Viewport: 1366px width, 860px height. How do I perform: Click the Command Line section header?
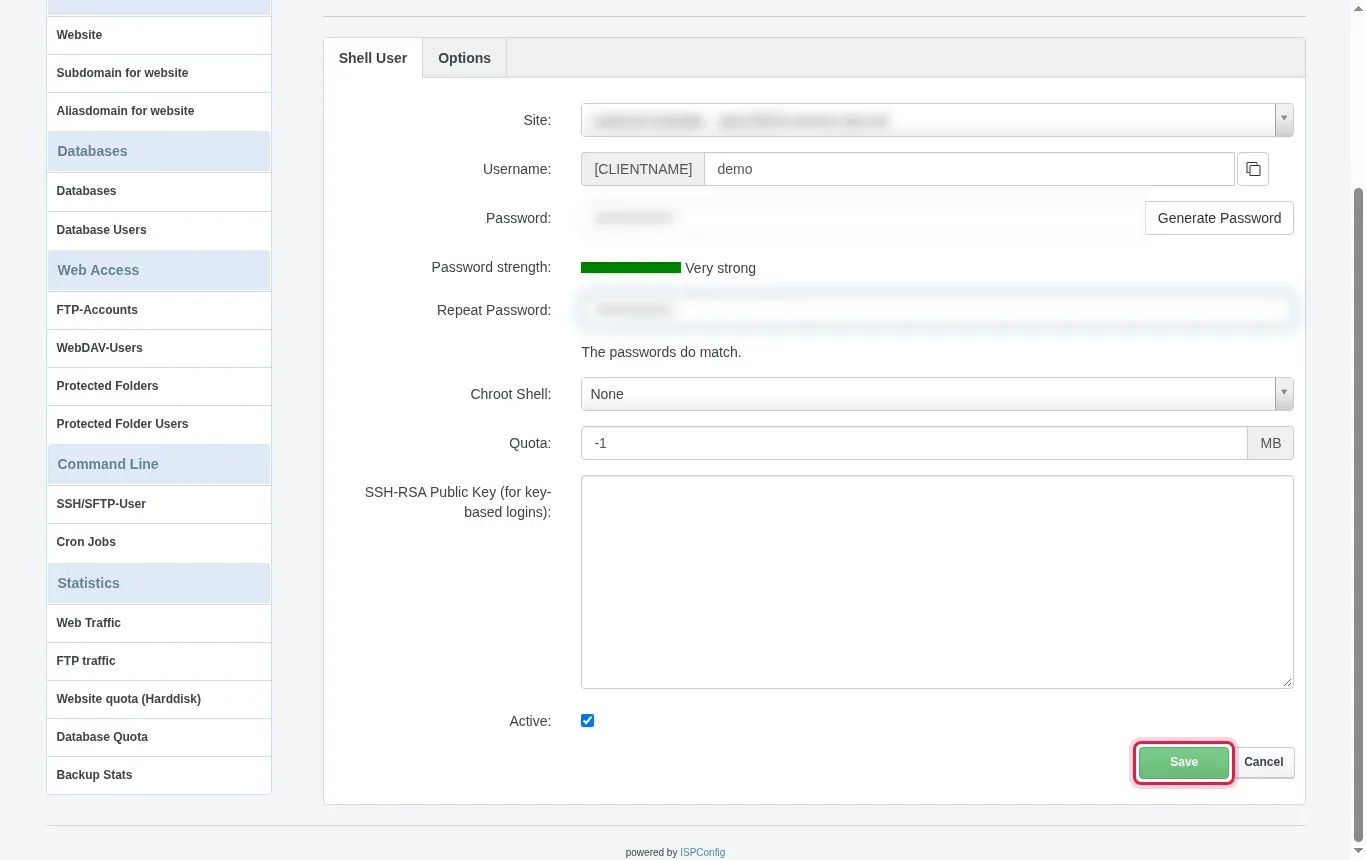(x=159, y=464)
